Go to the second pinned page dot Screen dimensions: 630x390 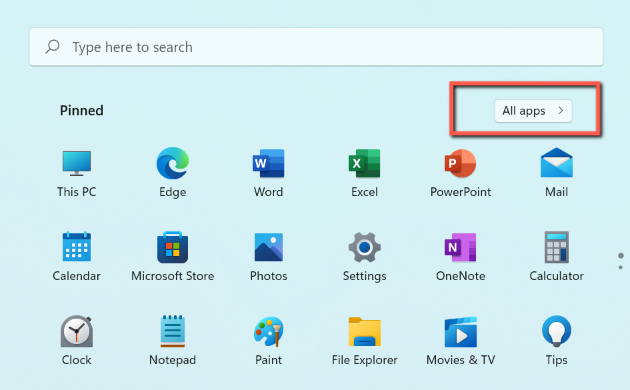pyautogui.click(x=621, y=267)
